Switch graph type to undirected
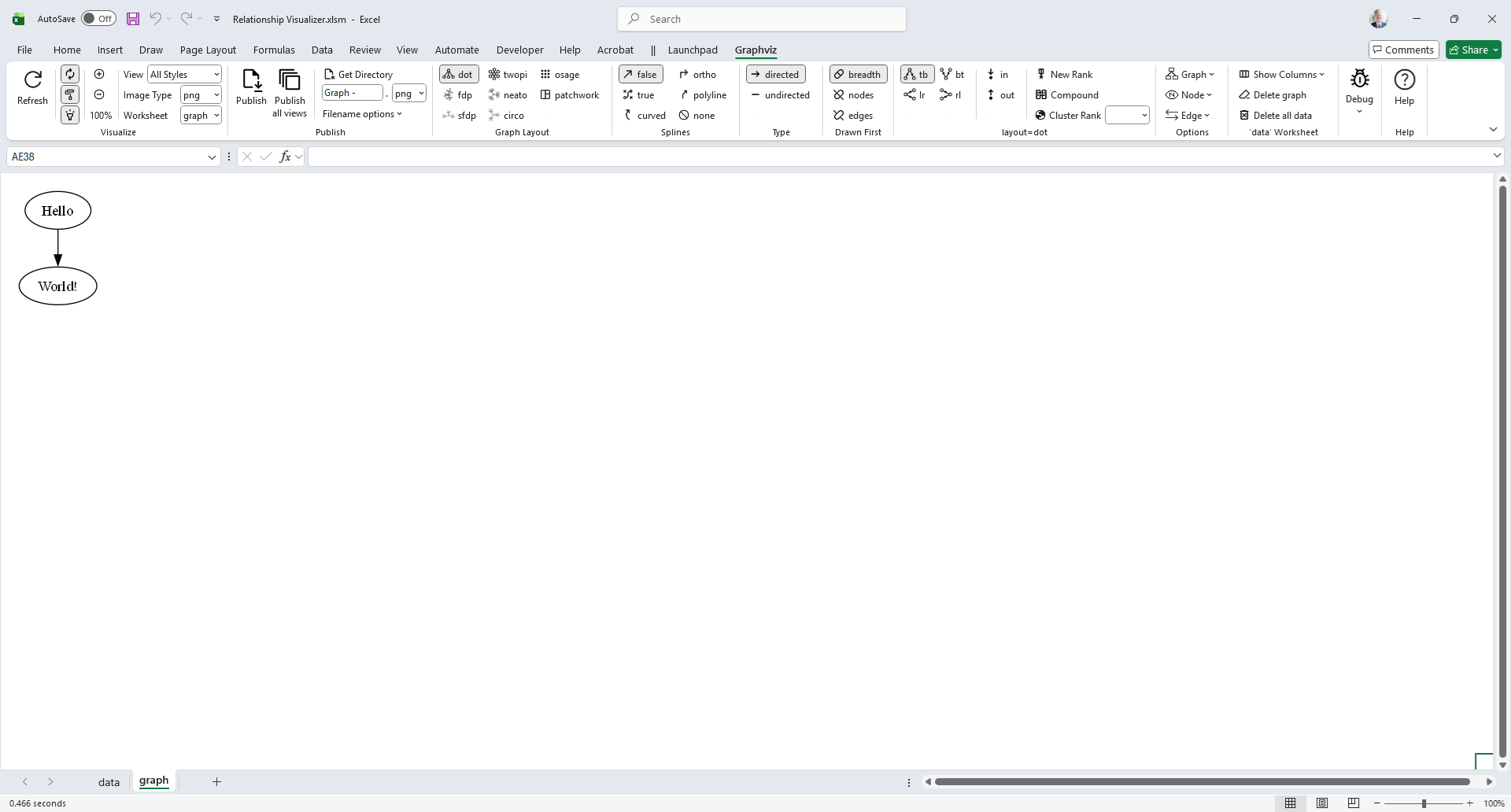 [780, 95]
